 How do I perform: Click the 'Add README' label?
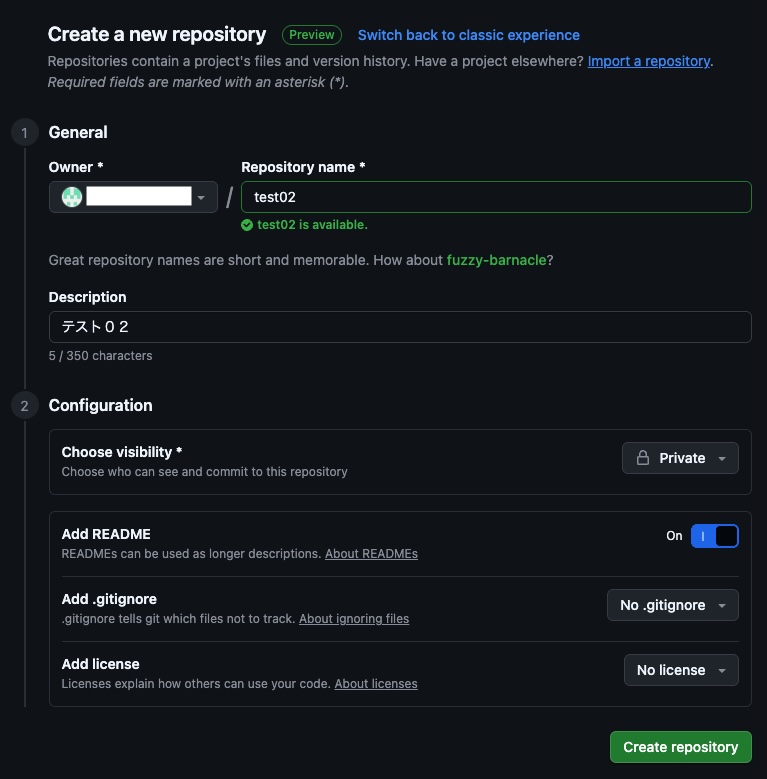(x=106, y=534)
